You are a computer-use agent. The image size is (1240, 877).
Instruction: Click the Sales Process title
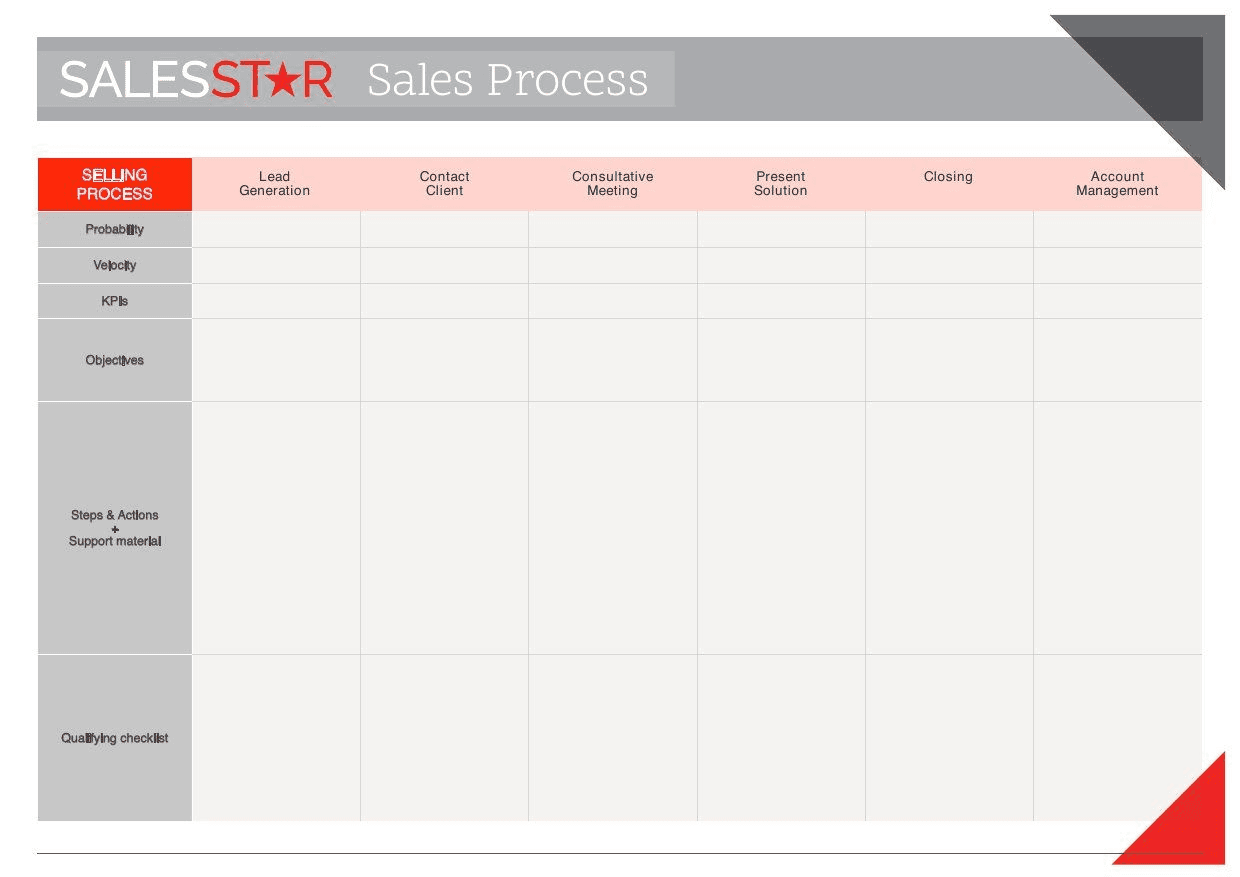[x=508, y=80]
